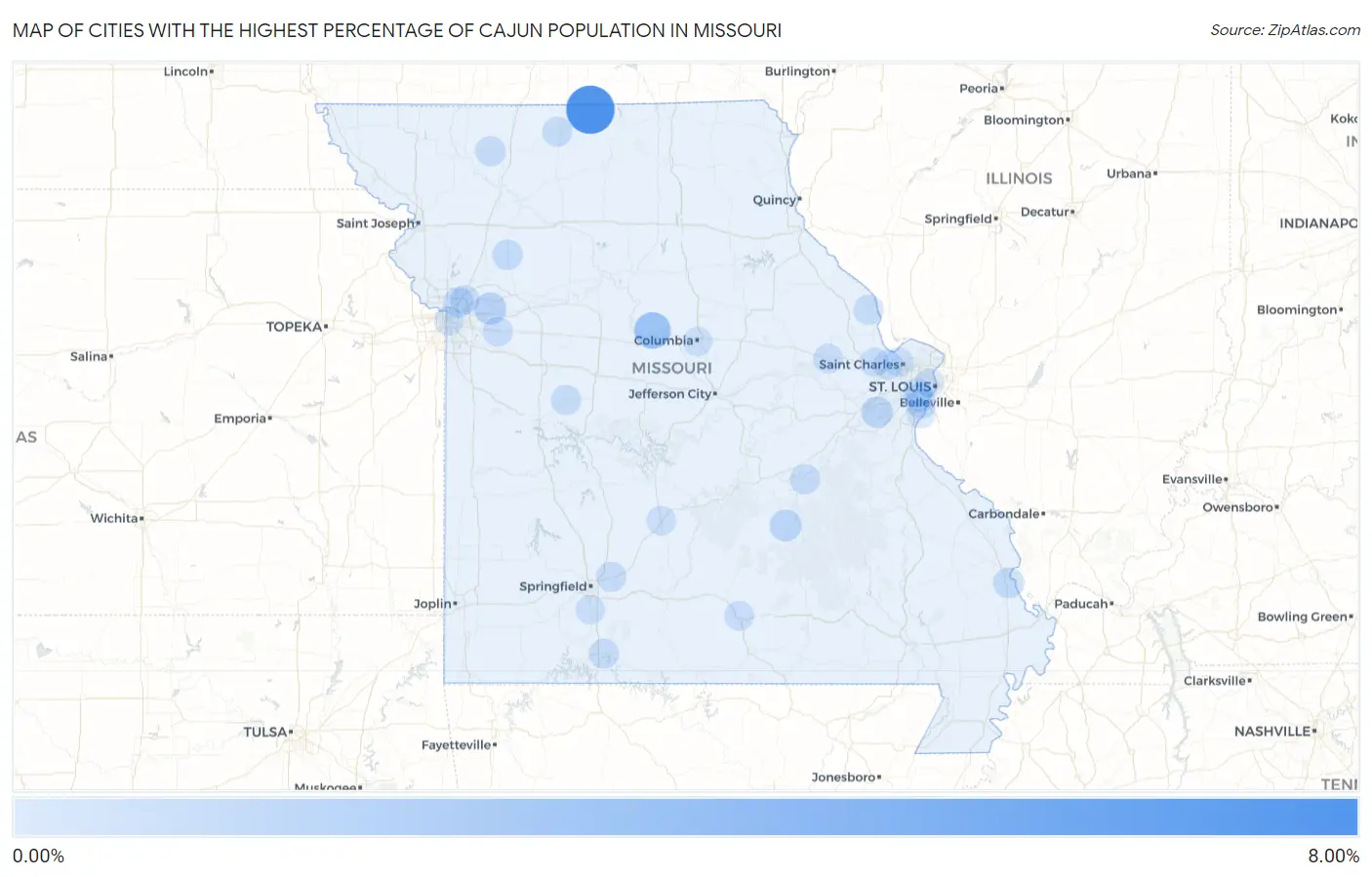Image resolution: width=1372 pixels, height=877 pixels.
Task: Click the bubble in southeast Missouri near Paducah
Action: (1008, 583)
